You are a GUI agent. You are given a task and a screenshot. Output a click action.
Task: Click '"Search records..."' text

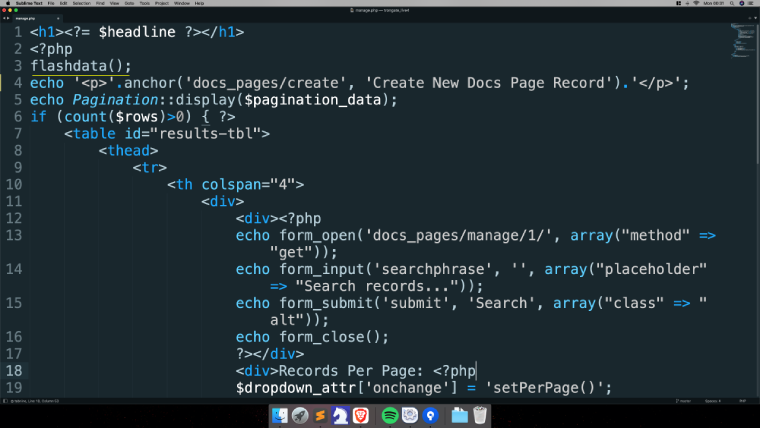[378, 286]
